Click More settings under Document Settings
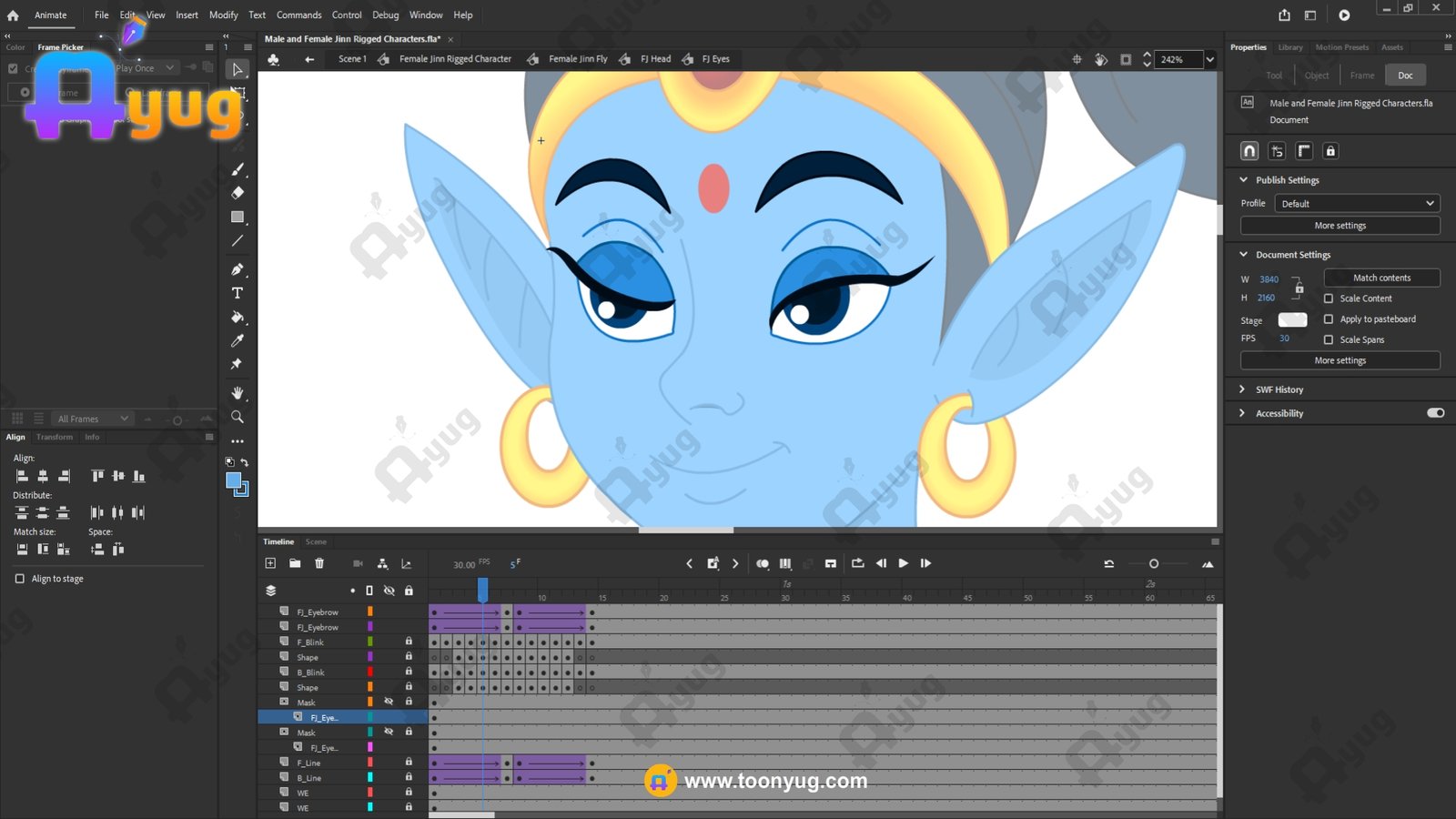 click(x=1340, y=360)
